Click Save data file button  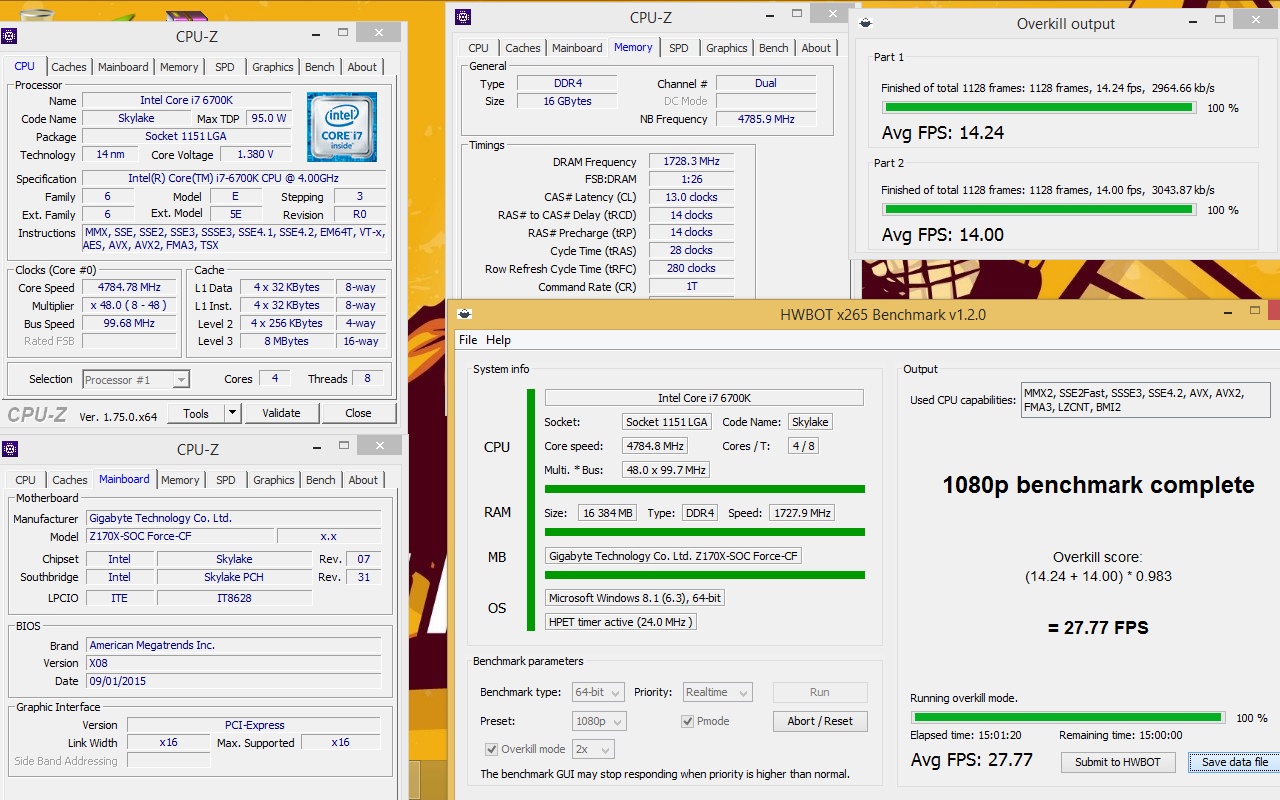[1235, 762]
